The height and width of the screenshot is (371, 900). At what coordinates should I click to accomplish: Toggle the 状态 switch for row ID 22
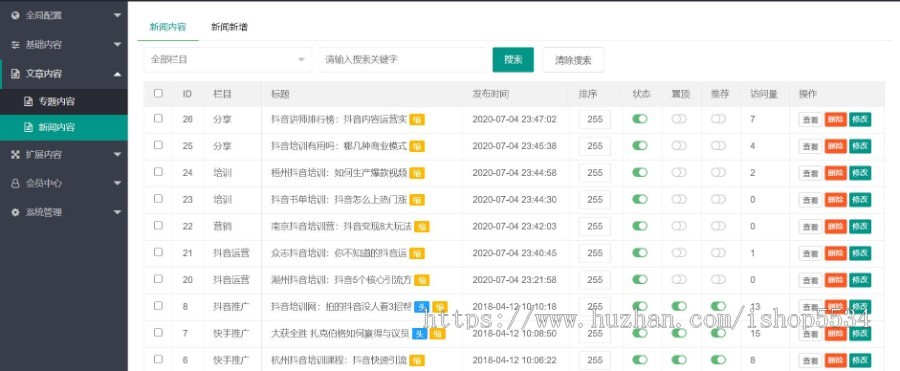pyautogui.click(x=640, y=226)
